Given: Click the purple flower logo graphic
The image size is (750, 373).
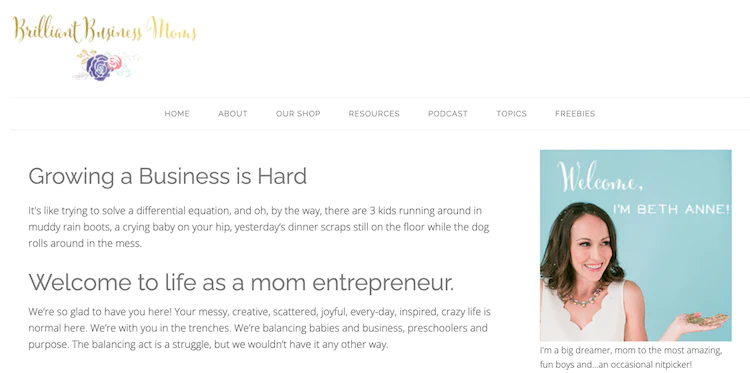Looking at the screenshot, I should pyautogui.click(x=99, y=67).
